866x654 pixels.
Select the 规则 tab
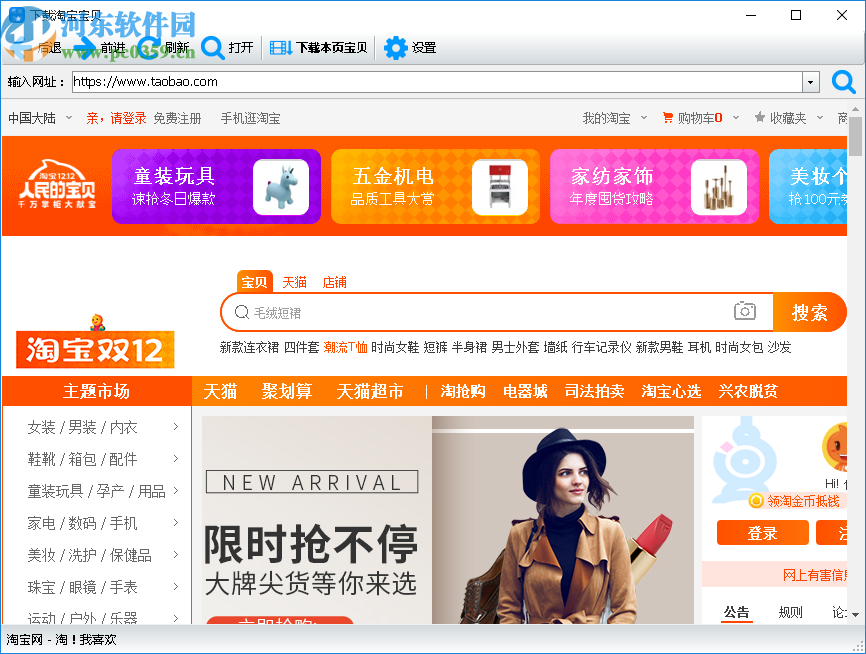click(790, 612)
